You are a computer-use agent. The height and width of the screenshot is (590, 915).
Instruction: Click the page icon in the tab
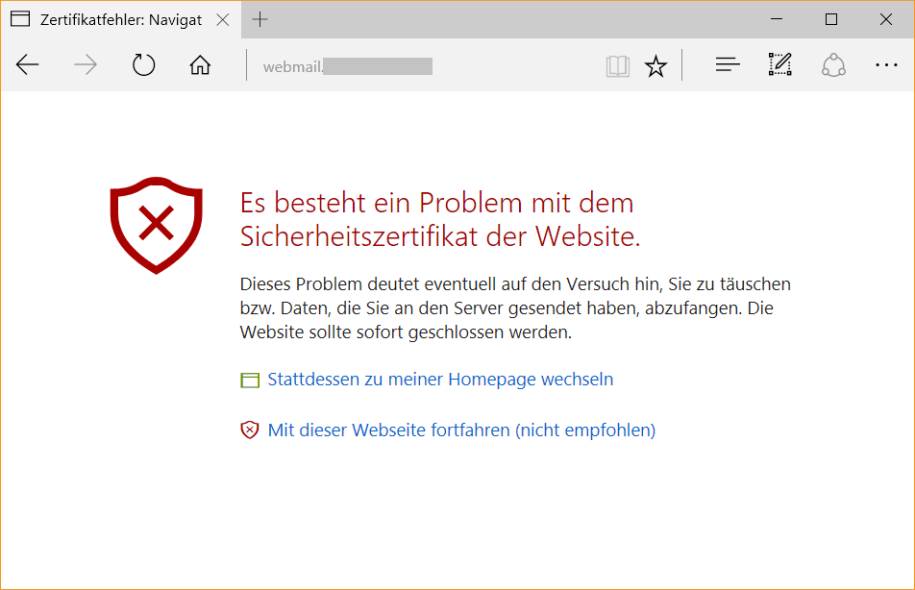click(x=20, y=19)
